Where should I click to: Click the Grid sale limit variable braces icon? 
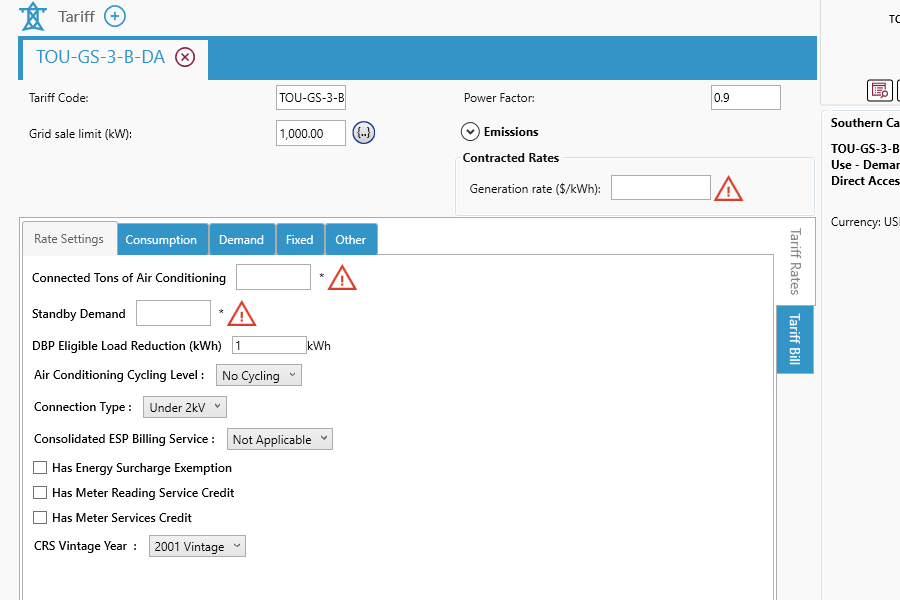[364, 133]
